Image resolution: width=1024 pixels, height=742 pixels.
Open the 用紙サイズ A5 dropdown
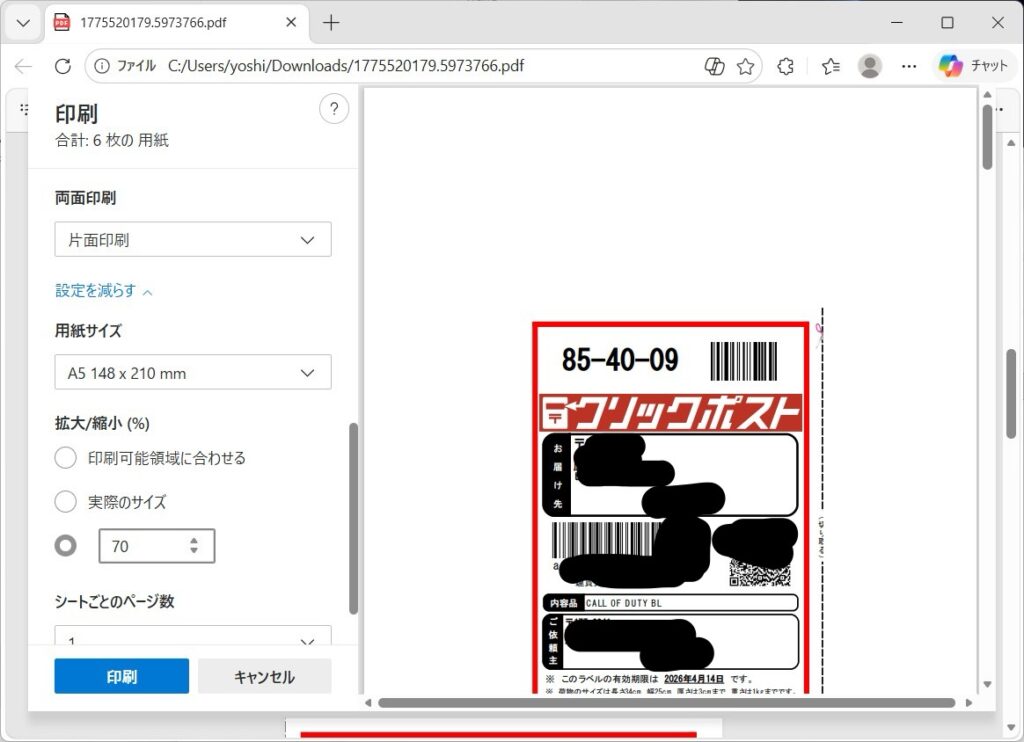pos(192,373)
